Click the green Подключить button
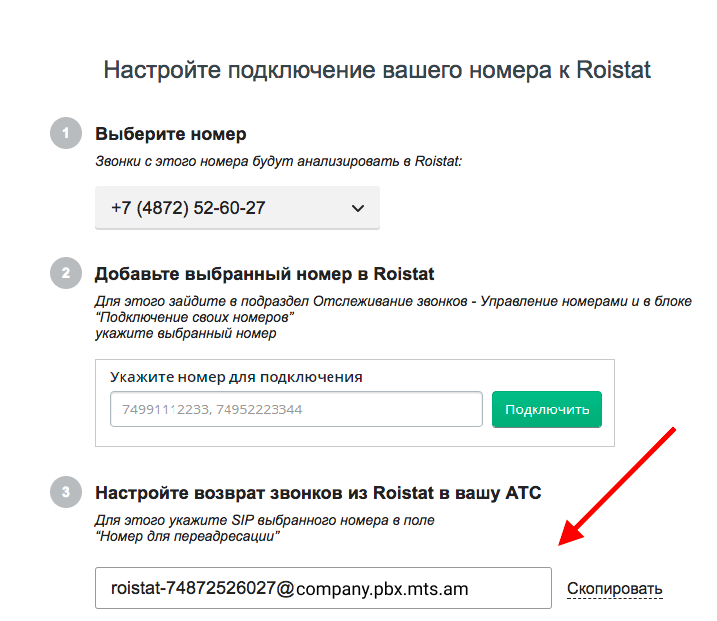 [546, 409]
